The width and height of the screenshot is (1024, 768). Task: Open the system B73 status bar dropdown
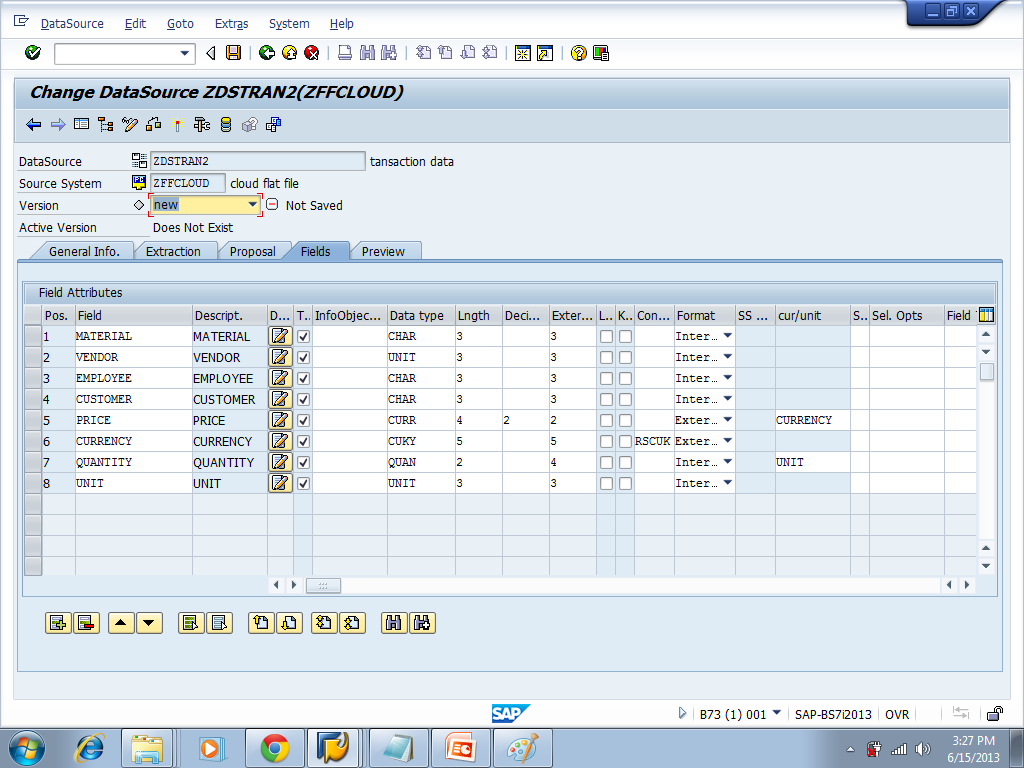(776, 713)
